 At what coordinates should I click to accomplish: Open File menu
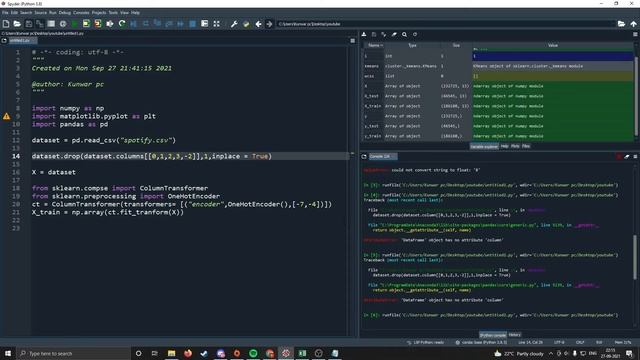coord(5,13)
